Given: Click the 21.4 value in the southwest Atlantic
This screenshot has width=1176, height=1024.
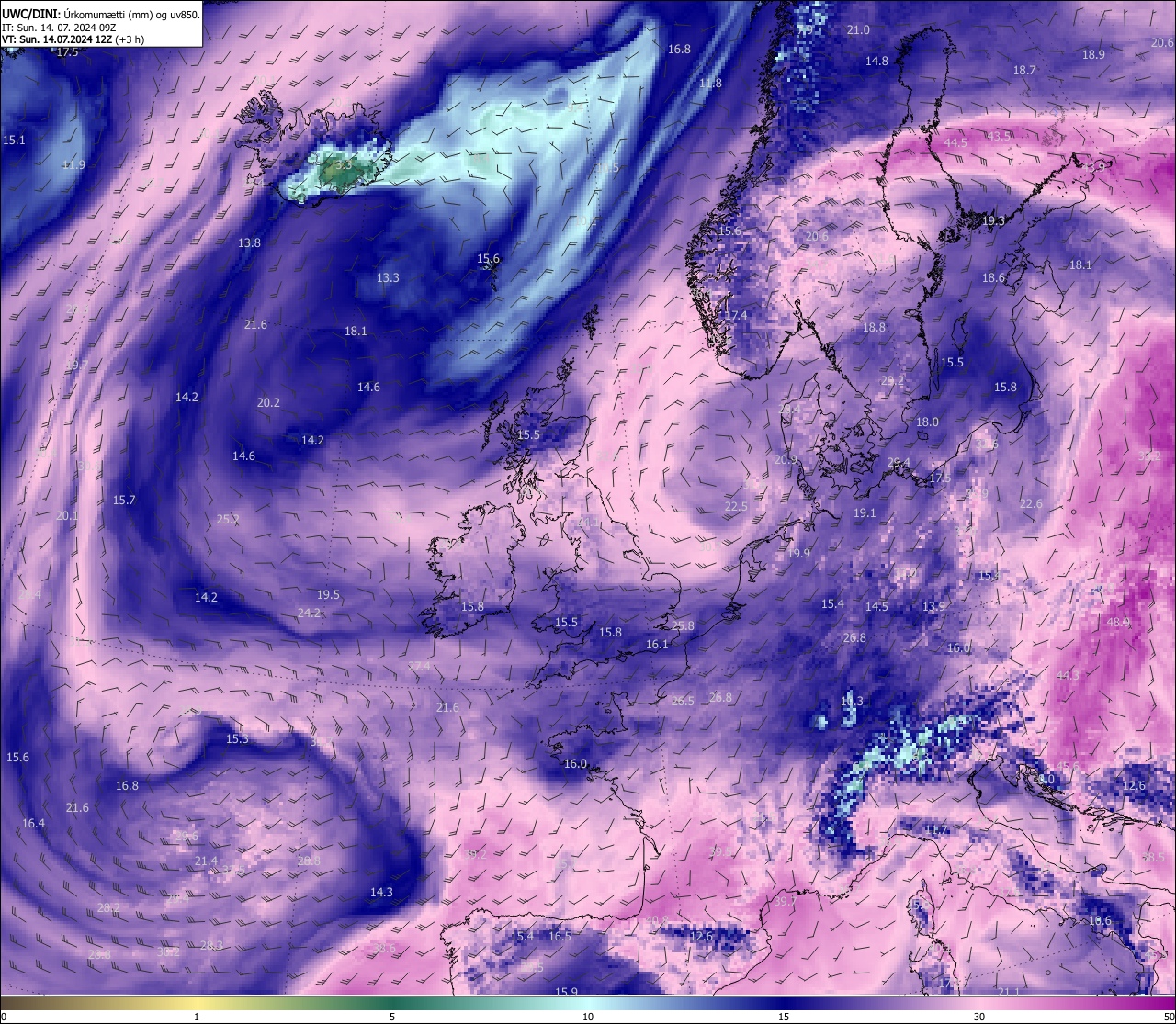Looking at the screenshot, I should click(x=206, y=861).
